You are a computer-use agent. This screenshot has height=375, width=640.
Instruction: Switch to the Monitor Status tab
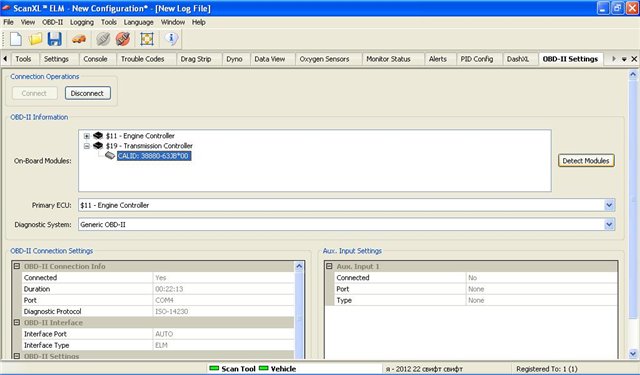(x=388, y=59)
